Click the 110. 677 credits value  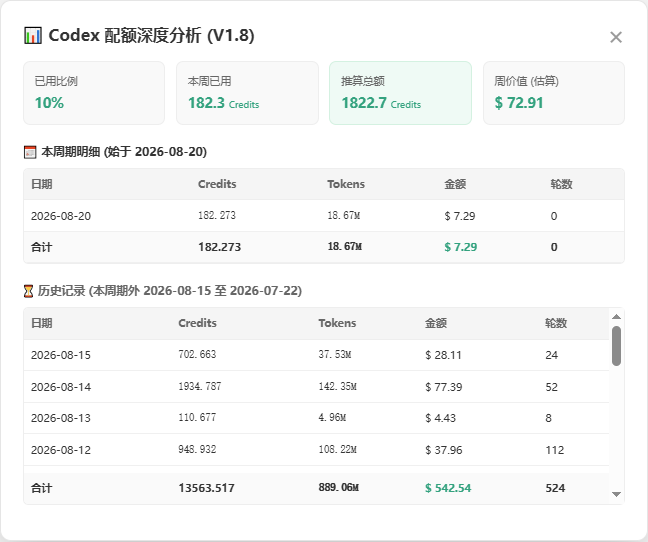coord(197,417)
